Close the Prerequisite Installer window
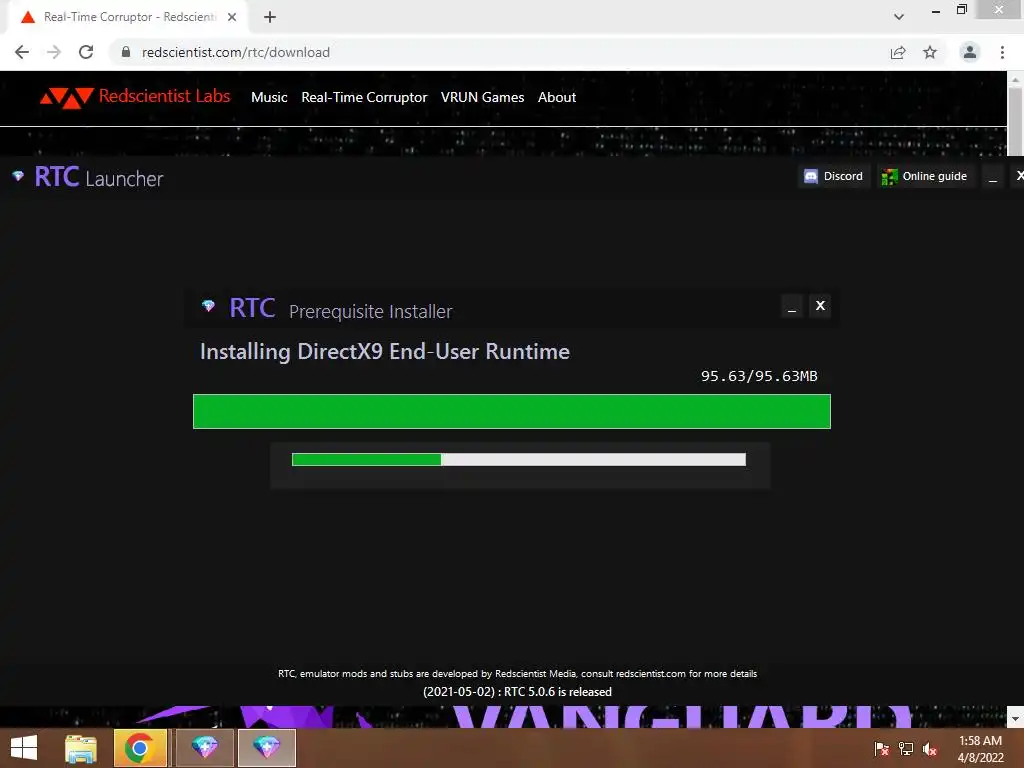 click(820, 306)
